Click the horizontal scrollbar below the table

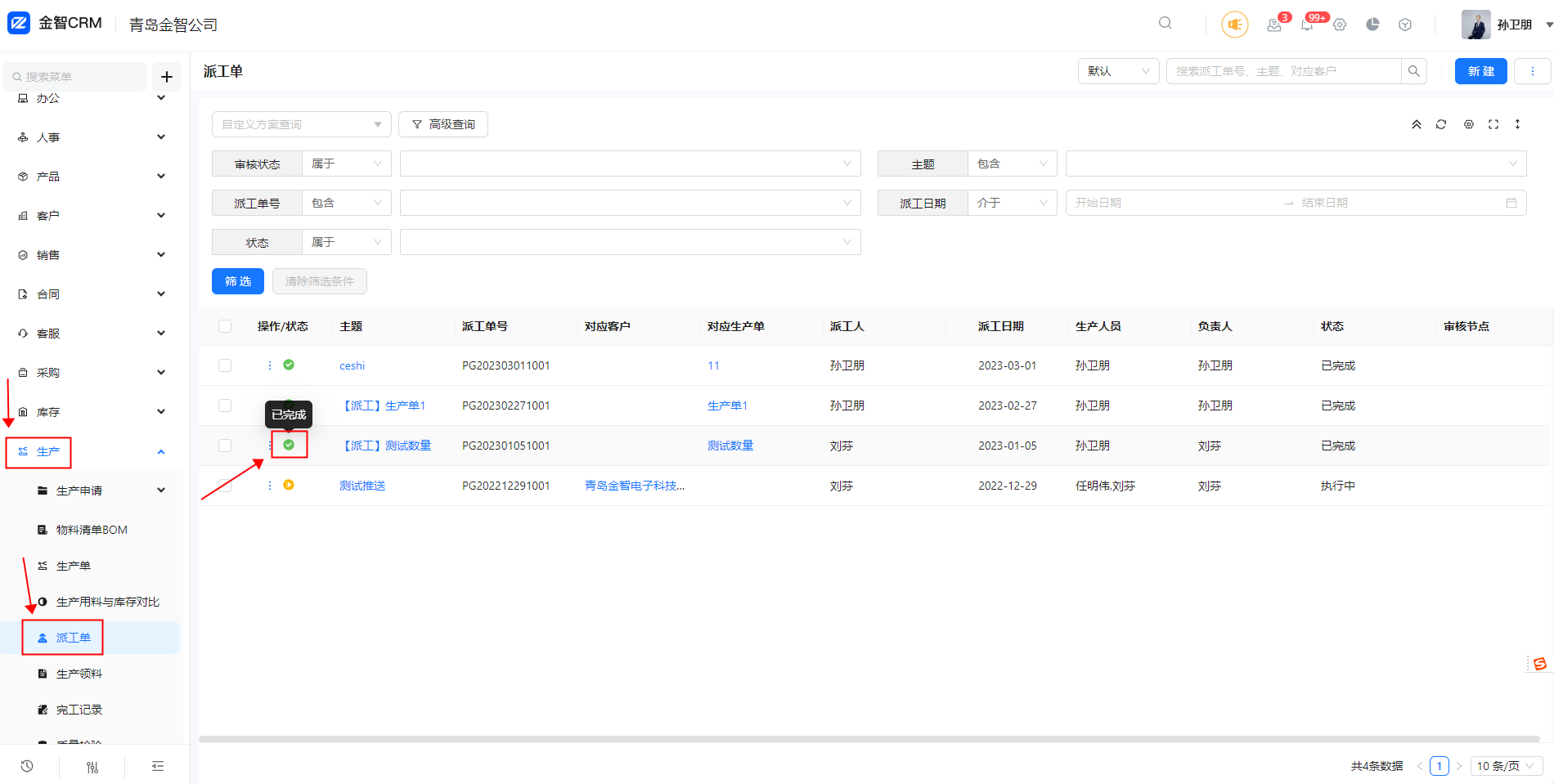tap(869, 739)
